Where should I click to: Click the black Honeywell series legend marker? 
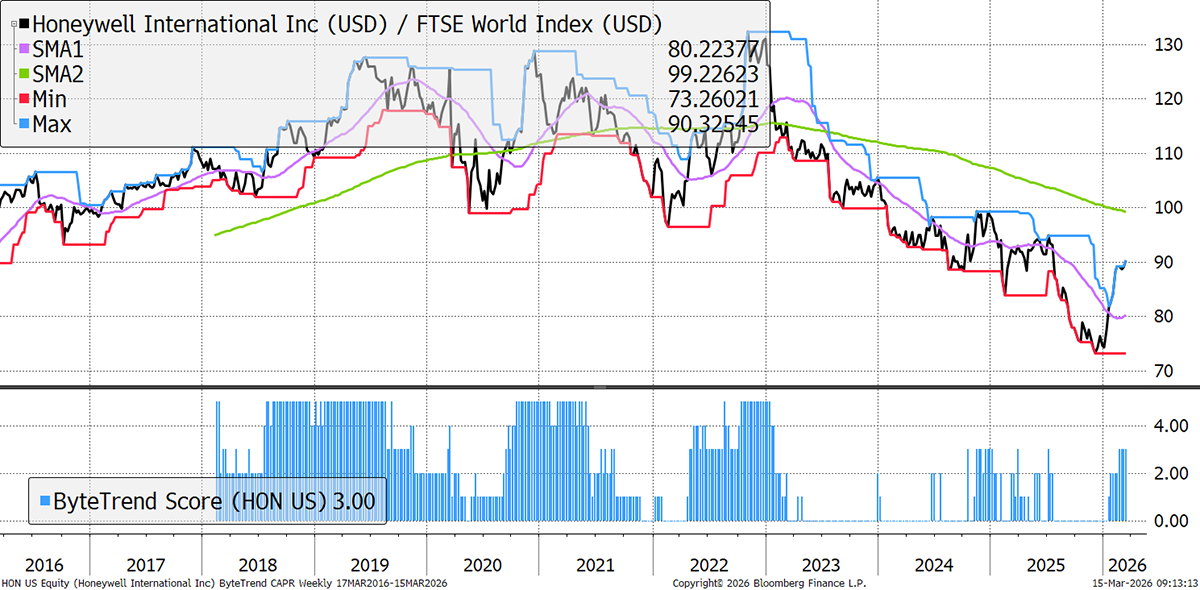click(24, 21)
